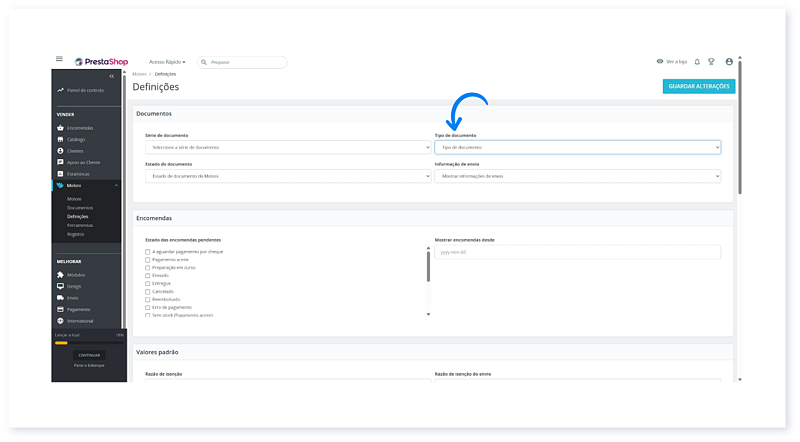Click the Módulos puzzle icon in sidebar
Screen dimensions: 800x442
pos(60,274)
